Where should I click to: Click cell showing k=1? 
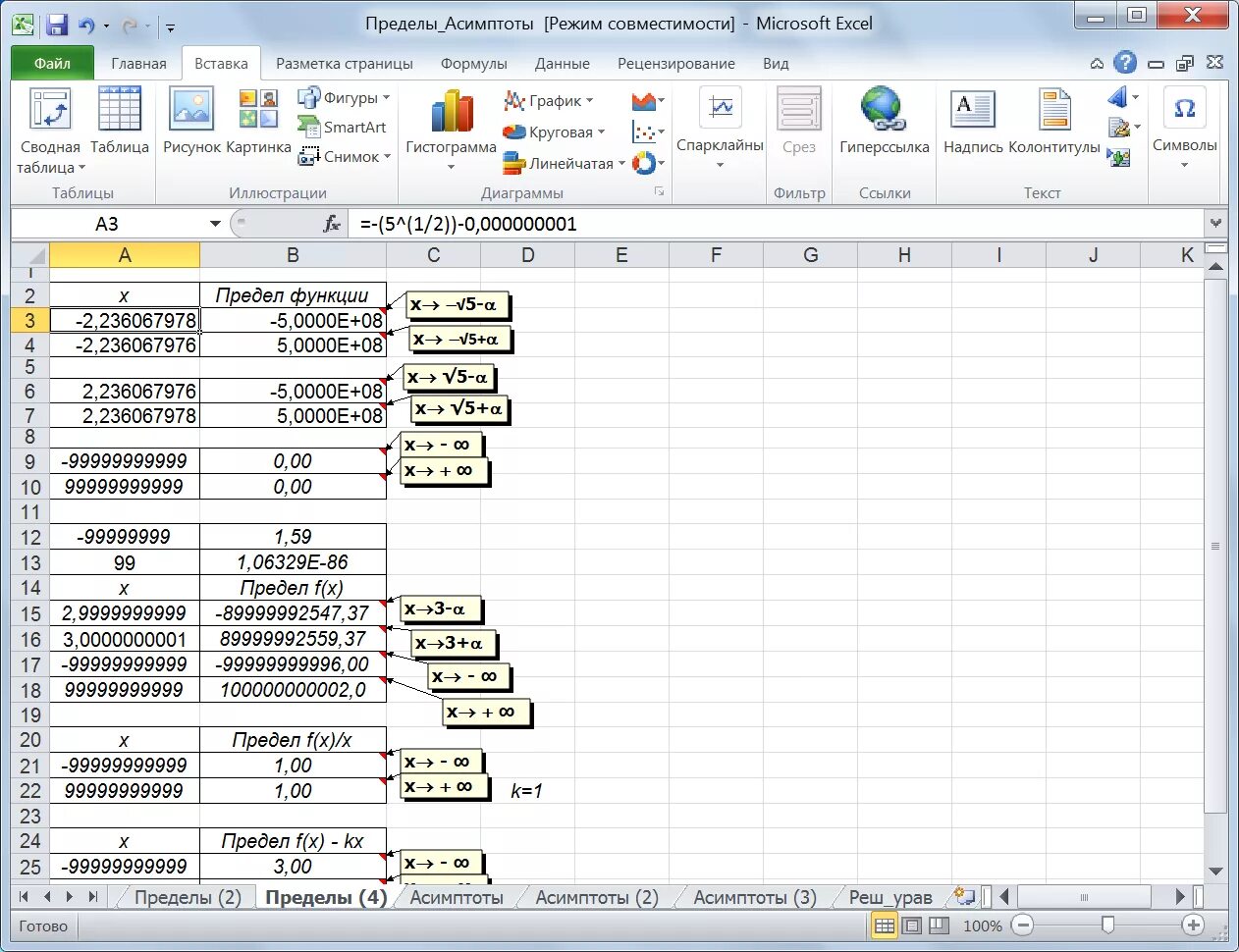(527, 791)
